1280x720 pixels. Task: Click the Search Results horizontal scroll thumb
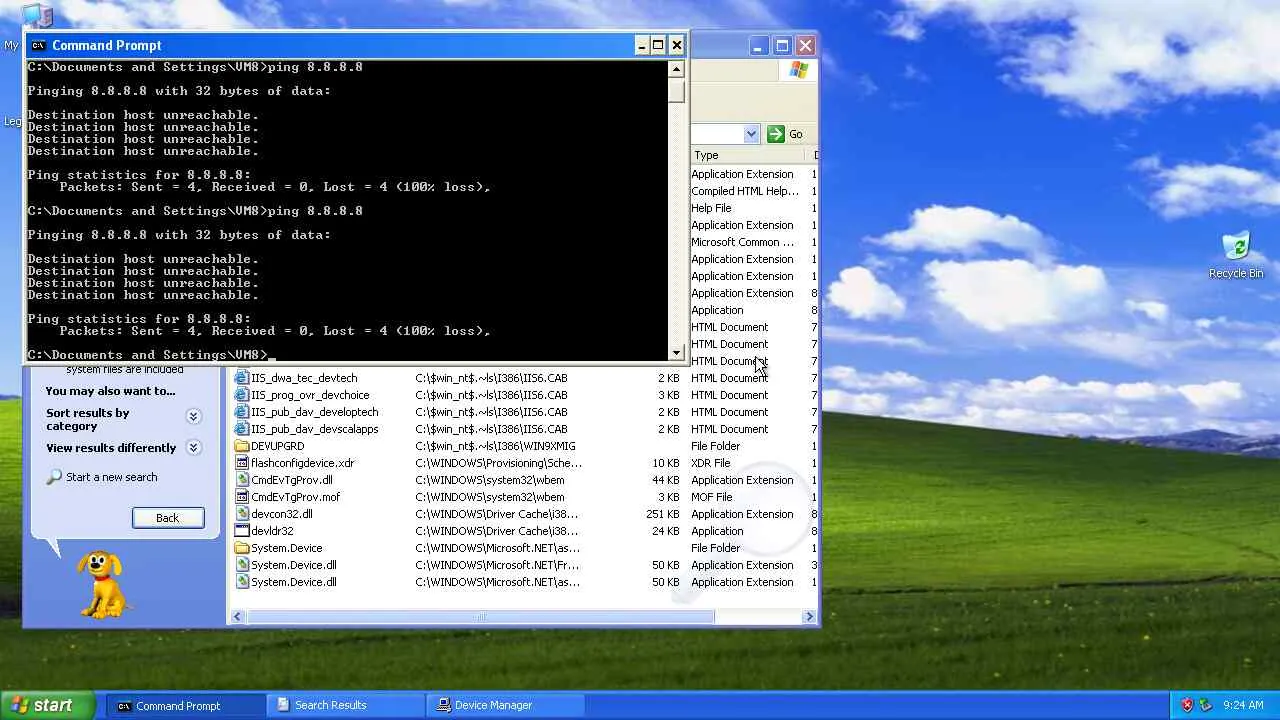point(480,617)
